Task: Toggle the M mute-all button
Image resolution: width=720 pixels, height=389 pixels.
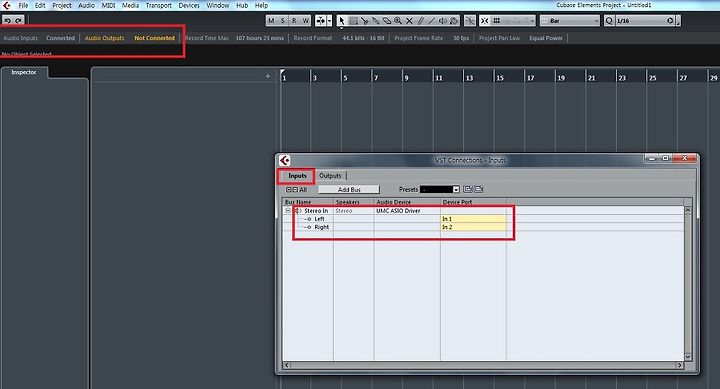Action: click(x=271, y=21)
